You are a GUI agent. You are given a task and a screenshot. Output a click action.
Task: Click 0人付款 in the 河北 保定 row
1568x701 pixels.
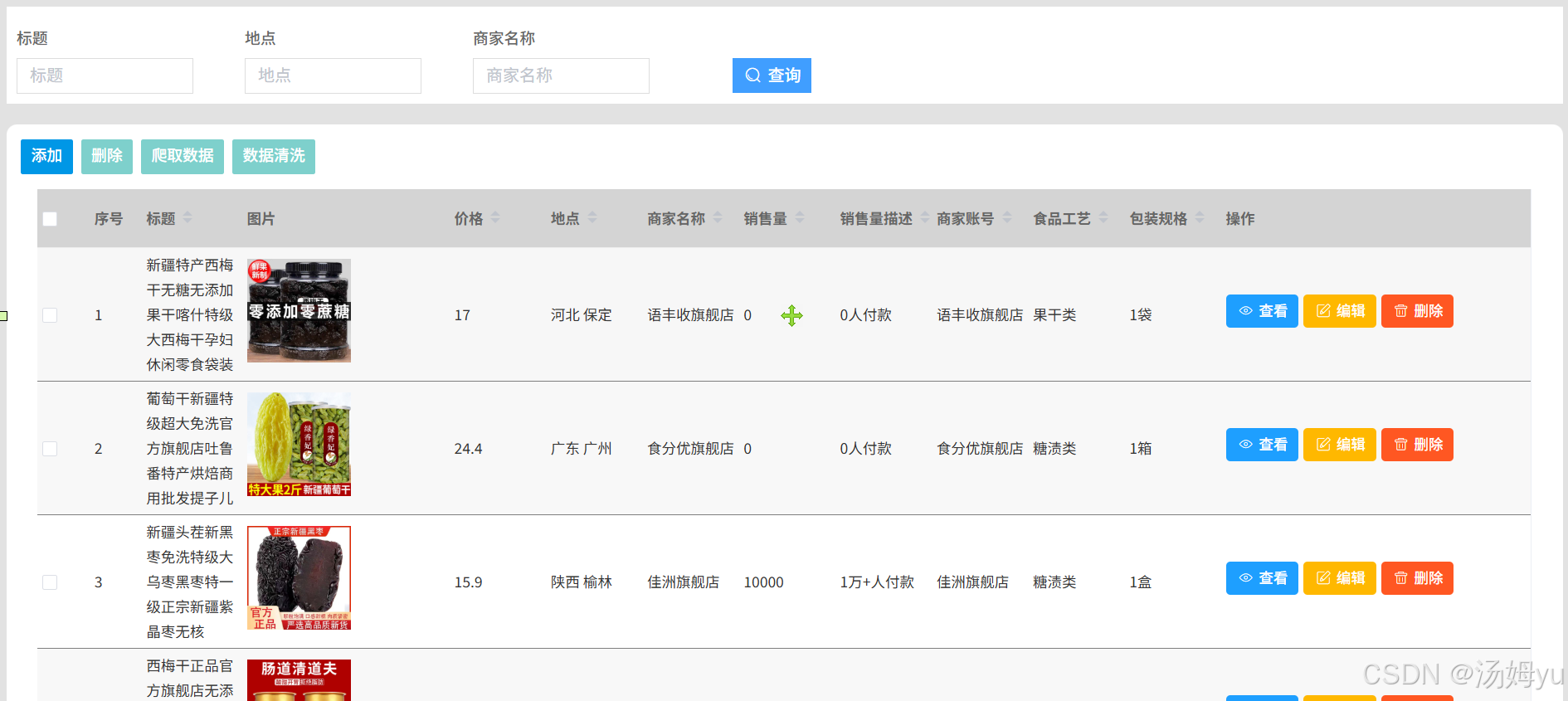coord(865,315)
